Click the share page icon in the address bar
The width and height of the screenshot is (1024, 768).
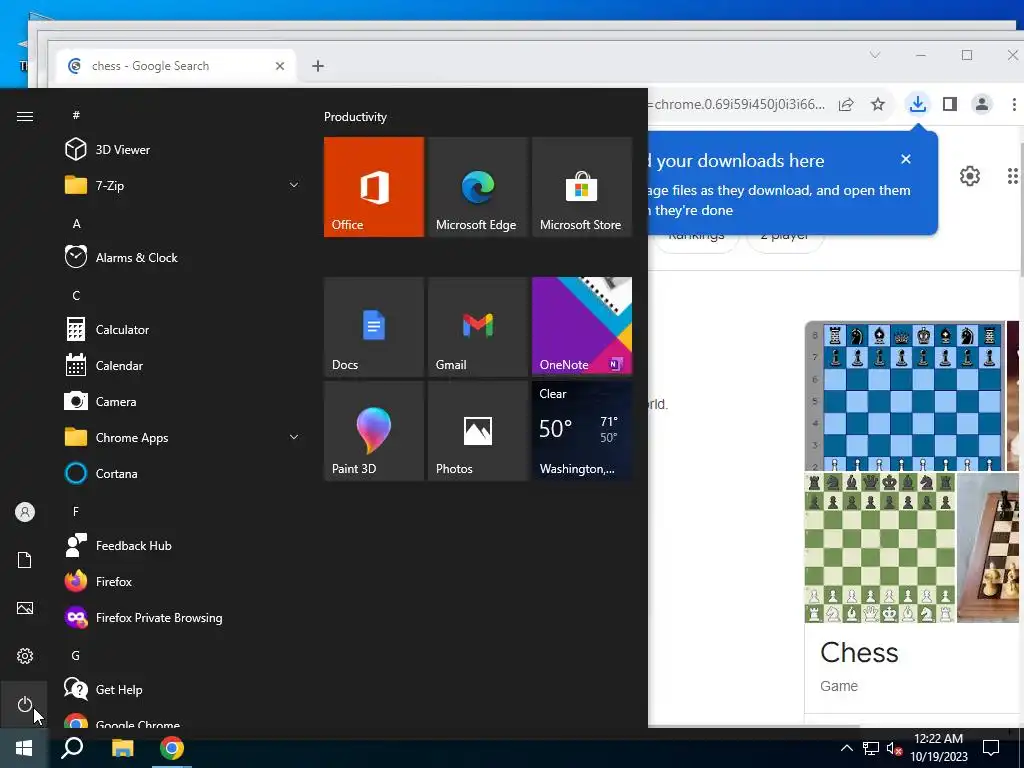846,104
